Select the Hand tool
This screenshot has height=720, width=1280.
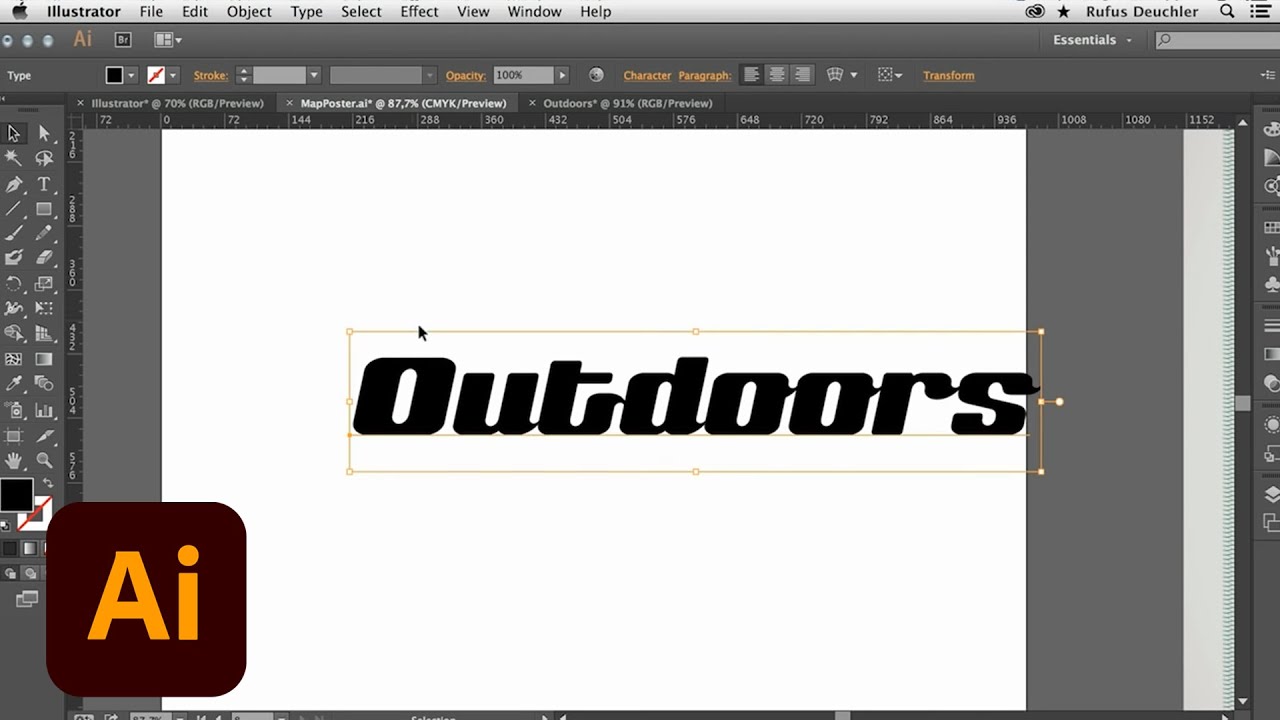[x=14, y=461]
